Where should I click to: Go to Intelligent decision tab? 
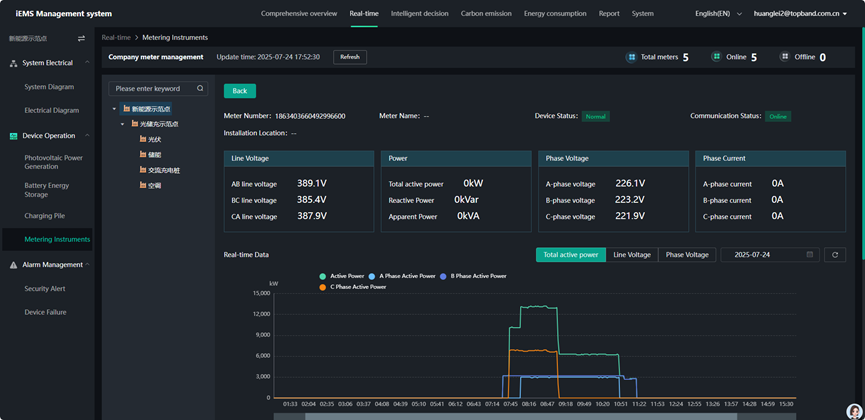[419, 14]
